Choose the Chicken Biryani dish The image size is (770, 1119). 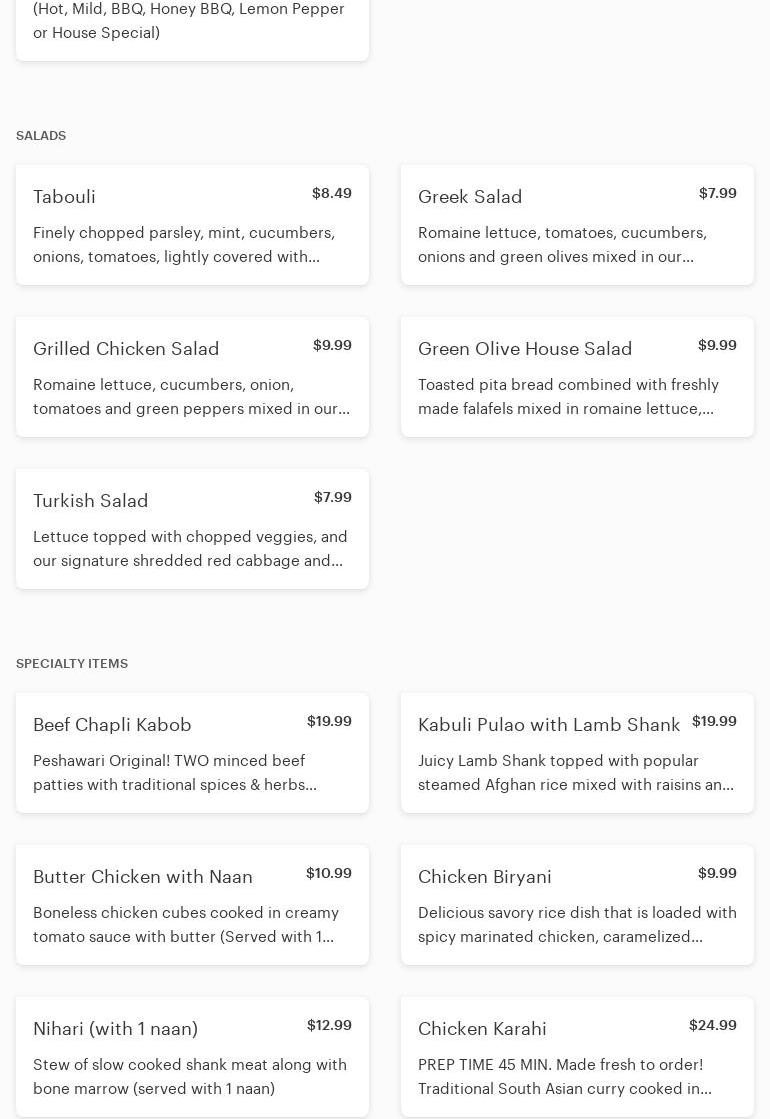coord(577,905)
